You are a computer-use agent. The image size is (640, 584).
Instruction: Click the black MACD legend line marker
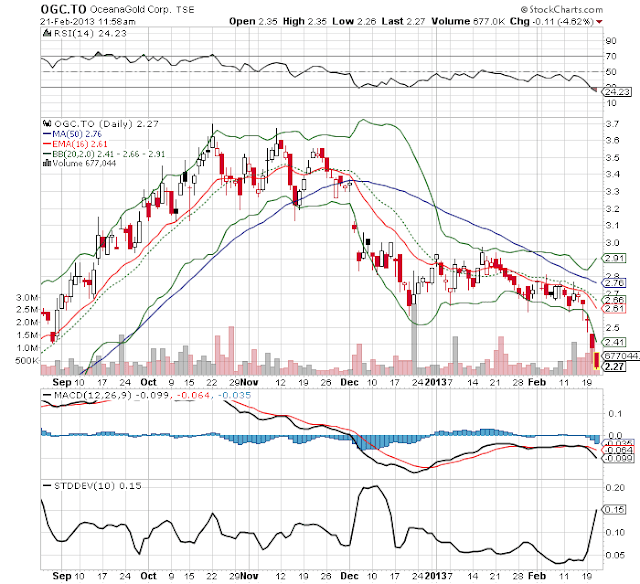click(47, 395)
